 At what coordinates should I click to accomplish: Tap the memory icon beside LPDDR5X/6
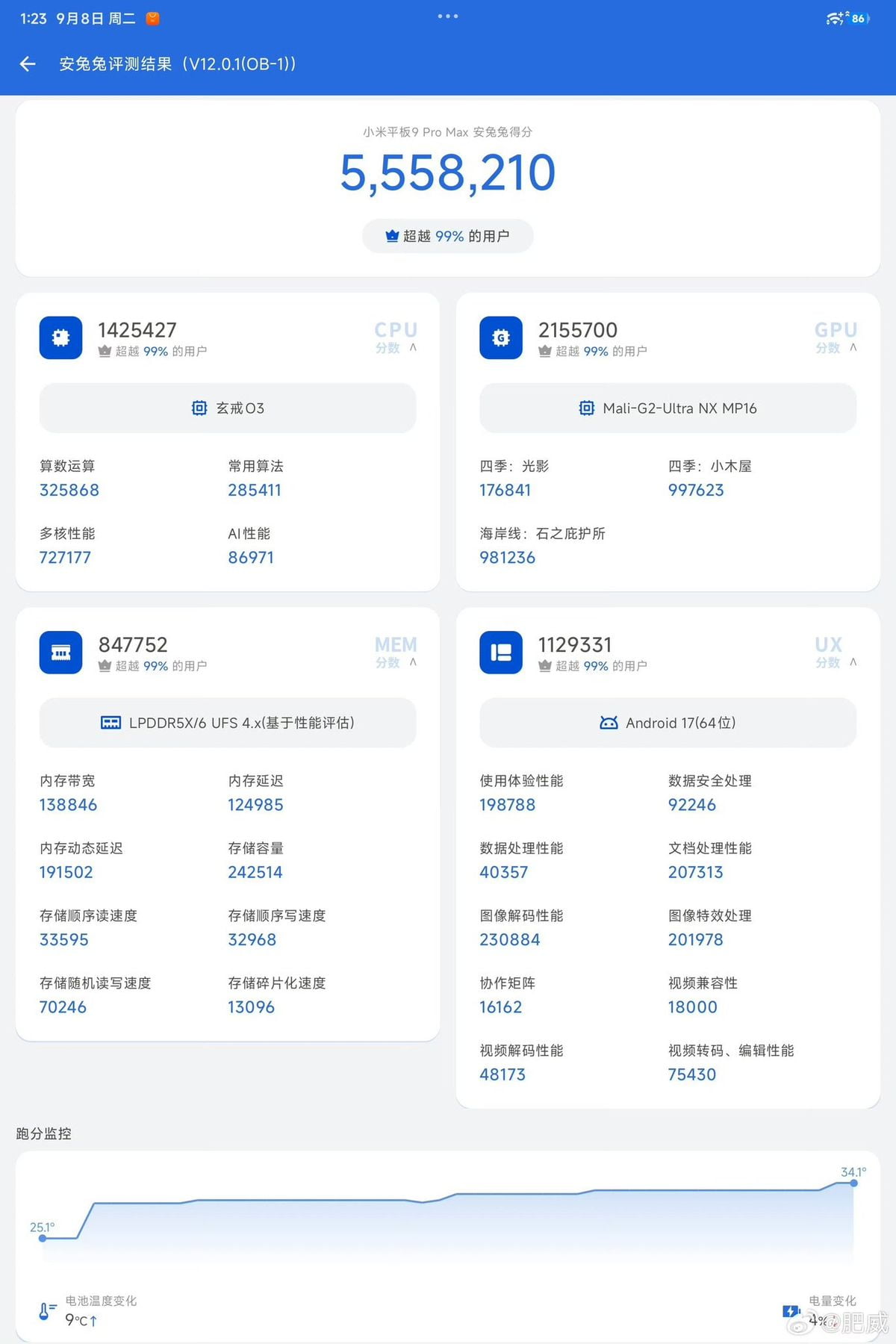pyautogui.click(x=111, y=723)
